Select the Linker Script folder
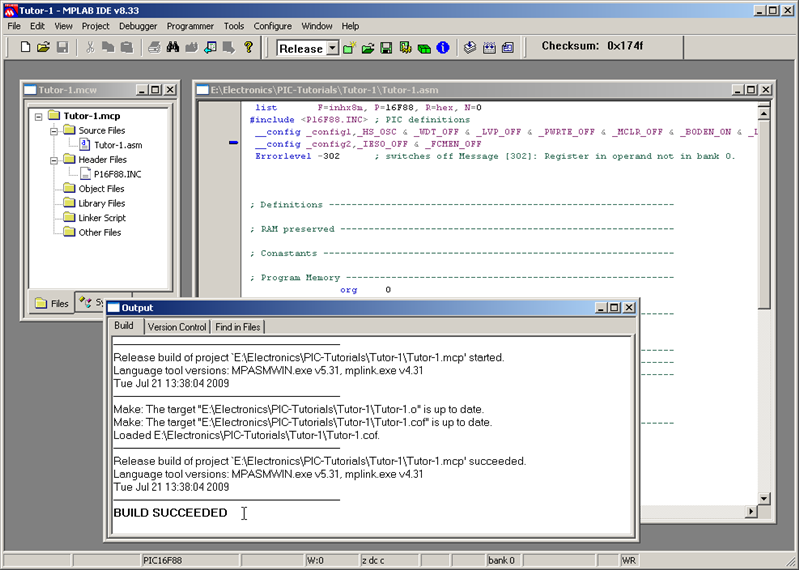 pyautogui.click(x=102, y=218)
